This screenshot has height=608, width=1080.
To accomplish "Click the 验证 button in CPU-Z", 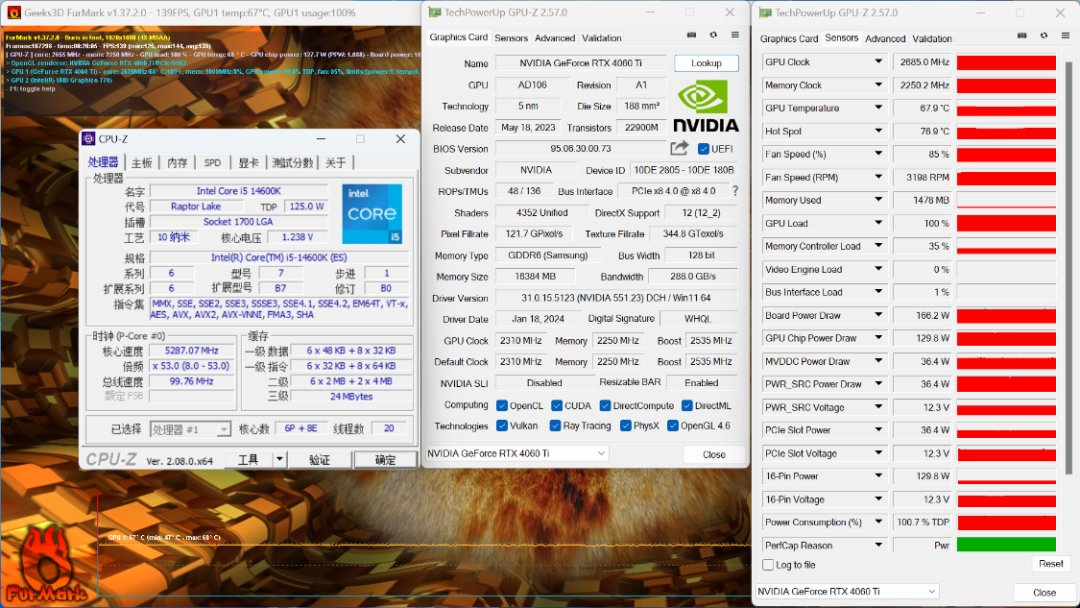I will coord(319,460).
